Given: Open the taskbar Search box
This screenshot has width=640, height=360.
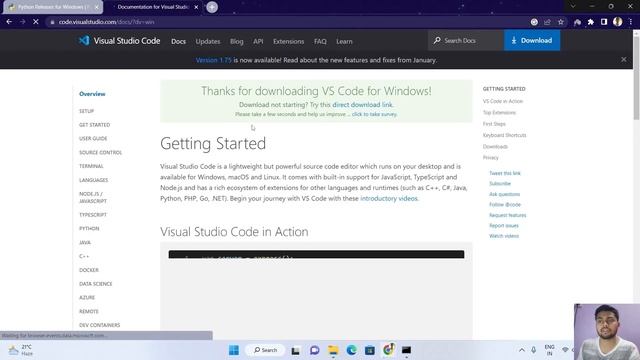Looking at the screenshot, I should tap(265, 350).
